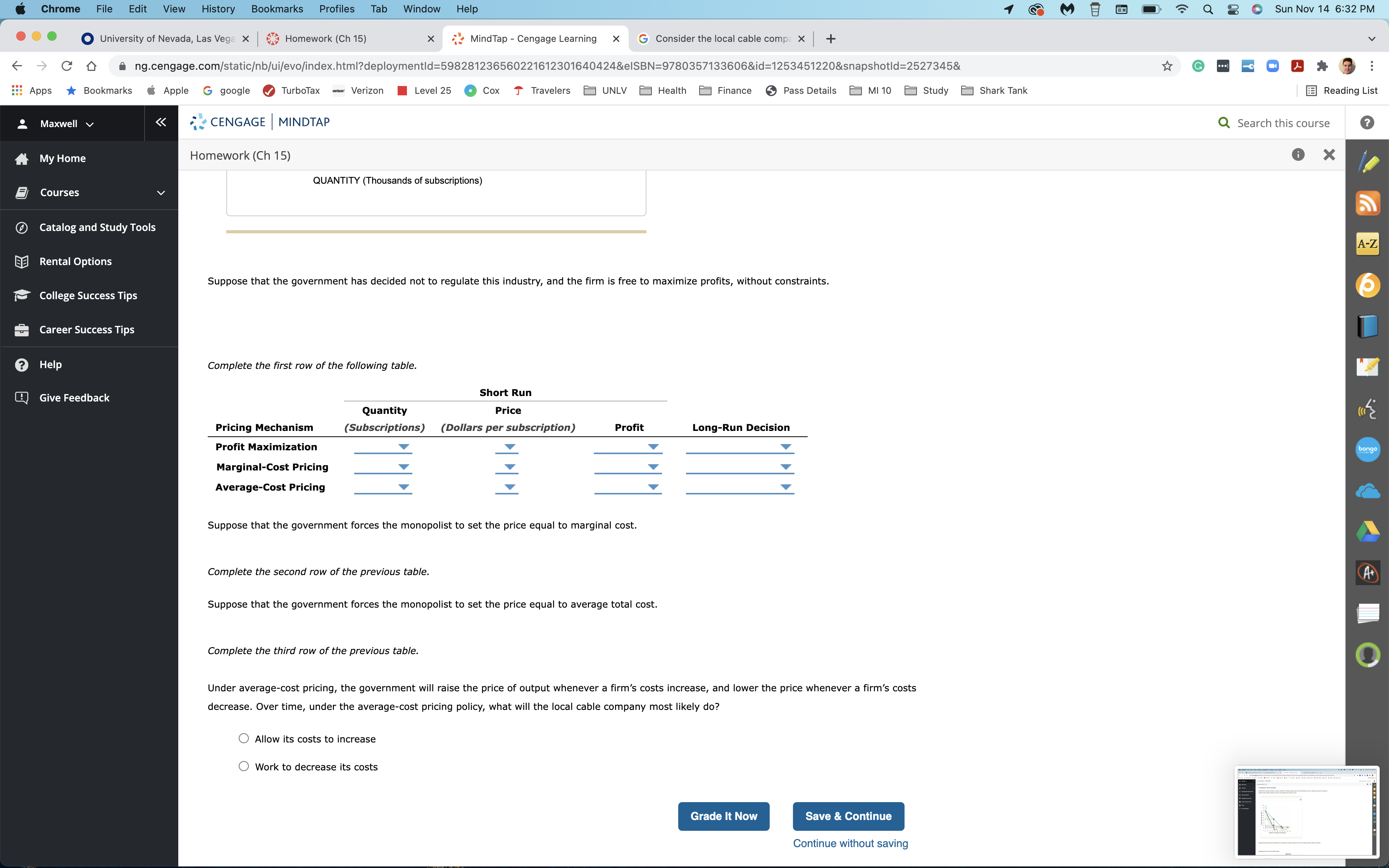
Task: Click the Search this course field
Action: [x=1283, y=123]
